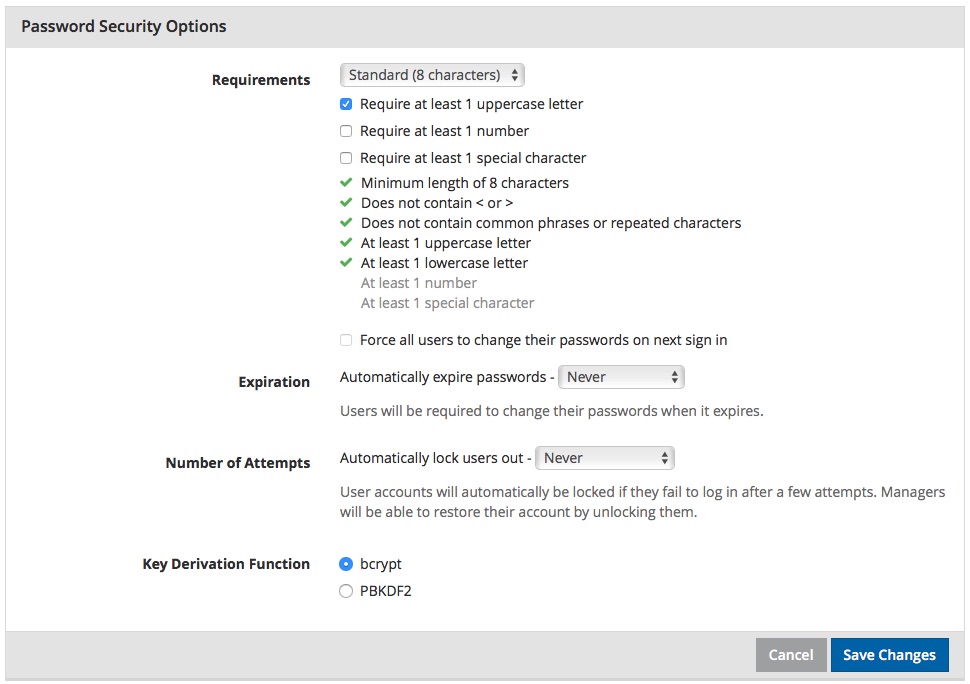
Task: Click the 'Key Derivation Function' label
Action: tap(226, 564)
